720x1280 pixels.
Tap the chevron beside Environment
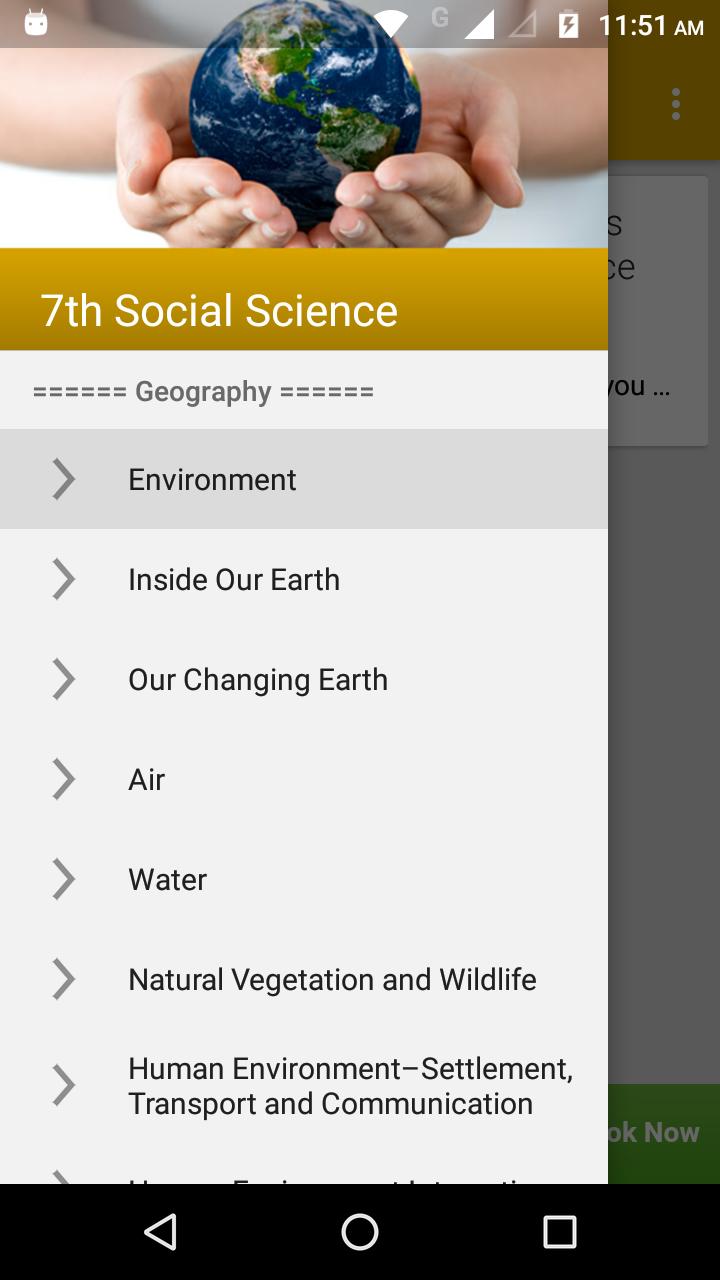pyautogui.click(x=63, y=479)
